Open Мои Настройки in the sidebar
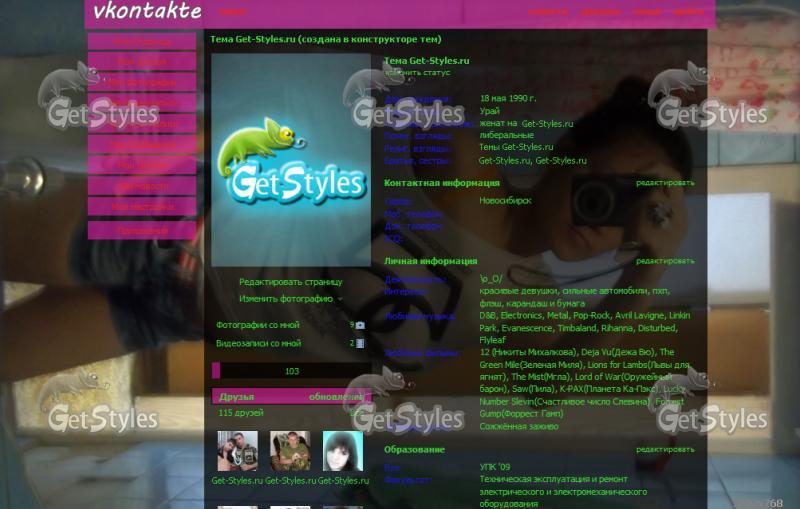This screenshot has width=800, height=509. 142,207
